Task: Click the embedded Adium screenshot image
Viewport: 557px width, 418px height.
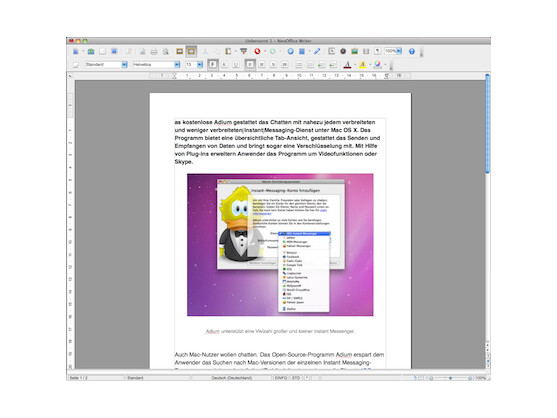Action: click(280, 245)
